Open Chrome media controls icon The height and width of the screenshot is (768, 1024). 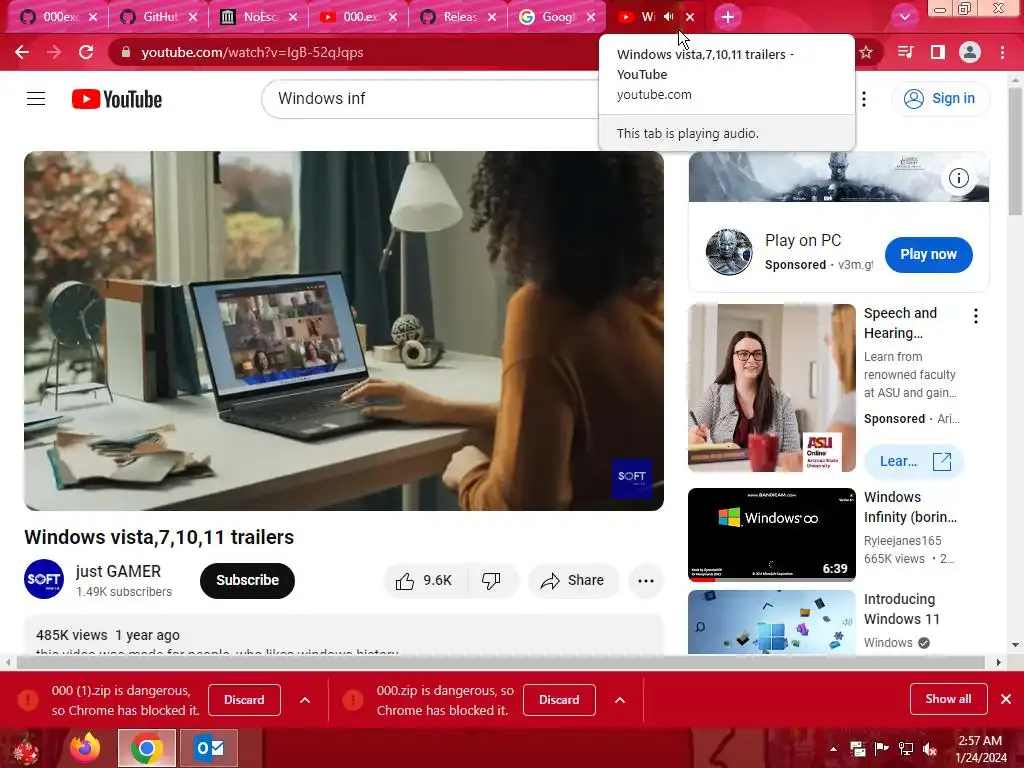pyautogui.click(x=905, y=52)
